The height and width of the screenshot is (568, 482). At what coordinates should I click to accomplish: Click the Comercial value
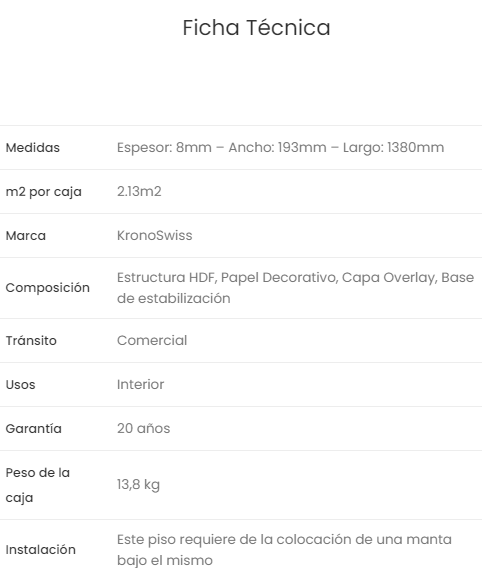click(x=152, y=341)
